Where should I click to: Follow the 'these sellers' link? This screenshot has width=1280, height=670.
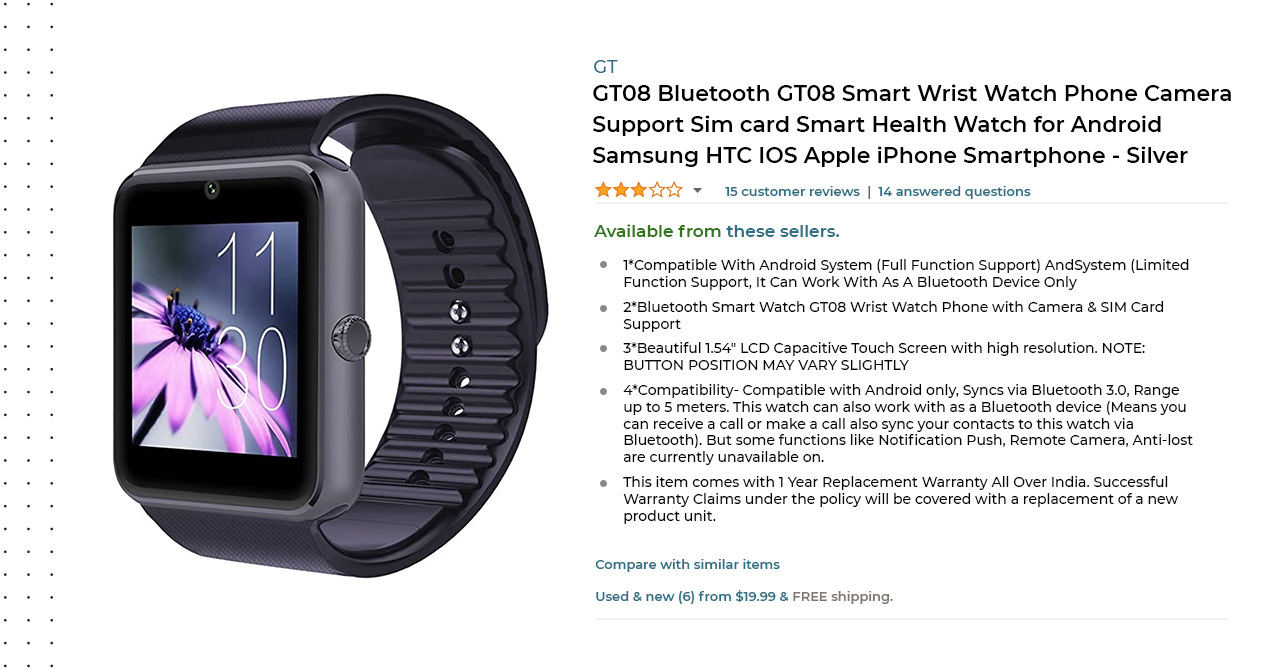(783, 231)
